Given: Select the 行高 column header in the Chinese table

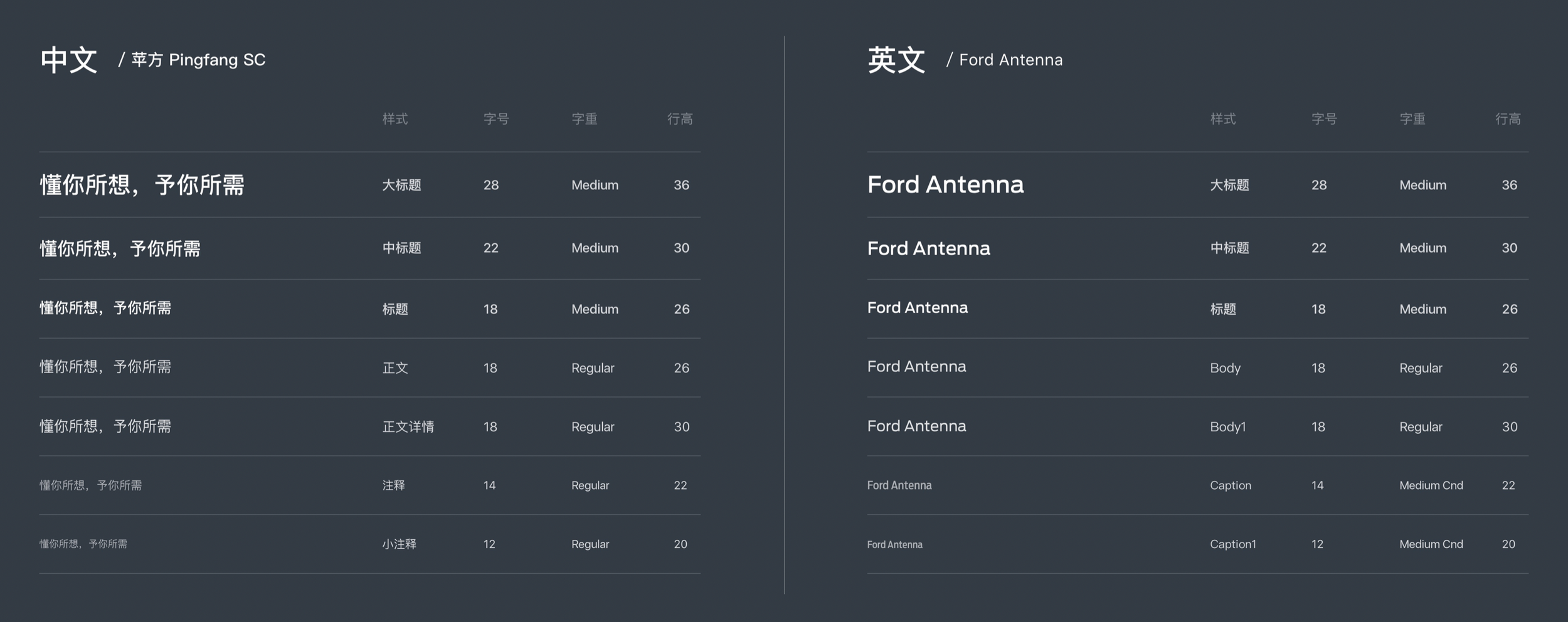Looking at the screenshot, I should (680, 119).
